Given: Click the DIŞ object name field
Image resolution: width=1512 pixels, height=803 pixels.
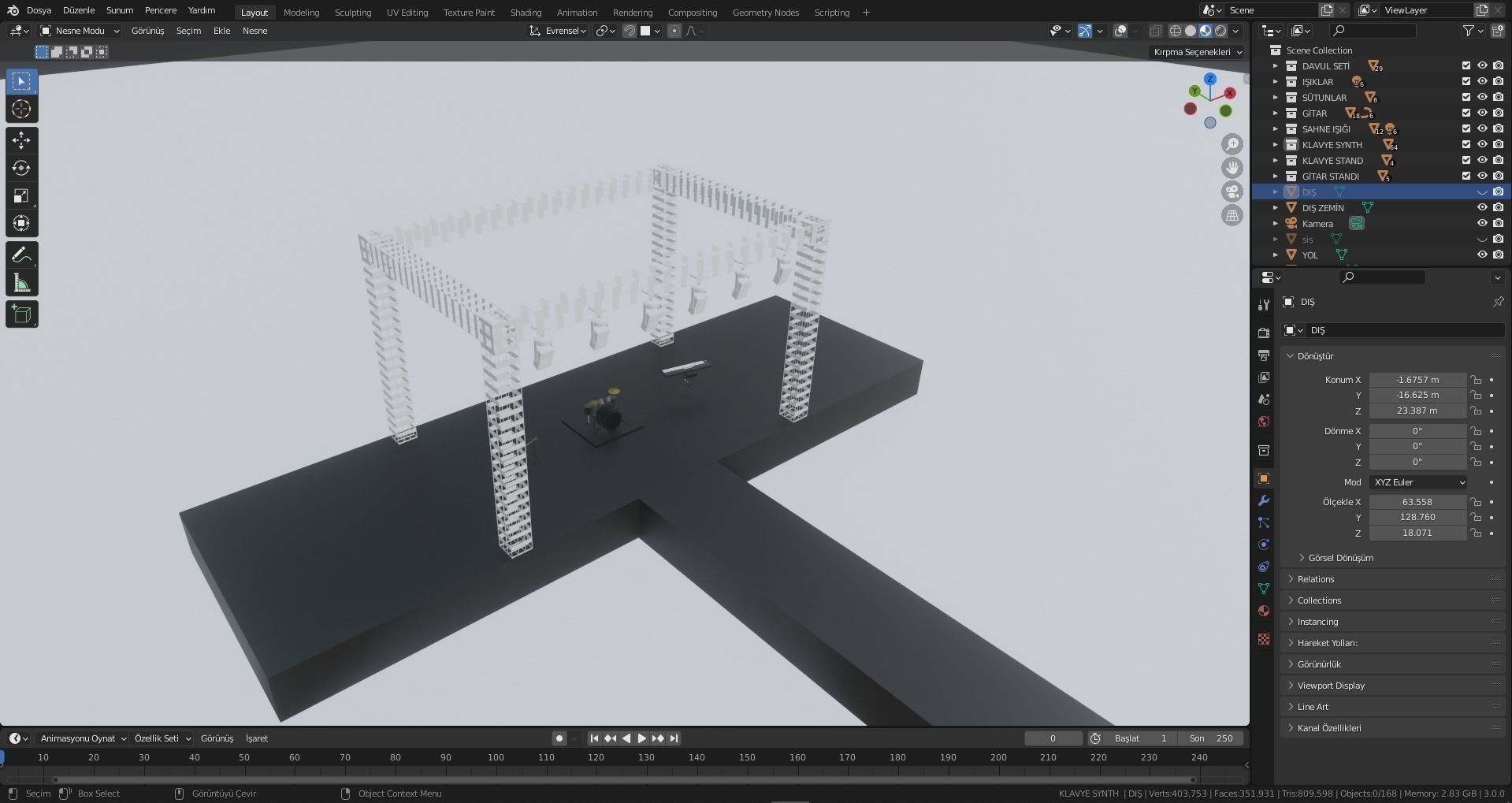Looking at the screenshot, I should (1404, 330).
